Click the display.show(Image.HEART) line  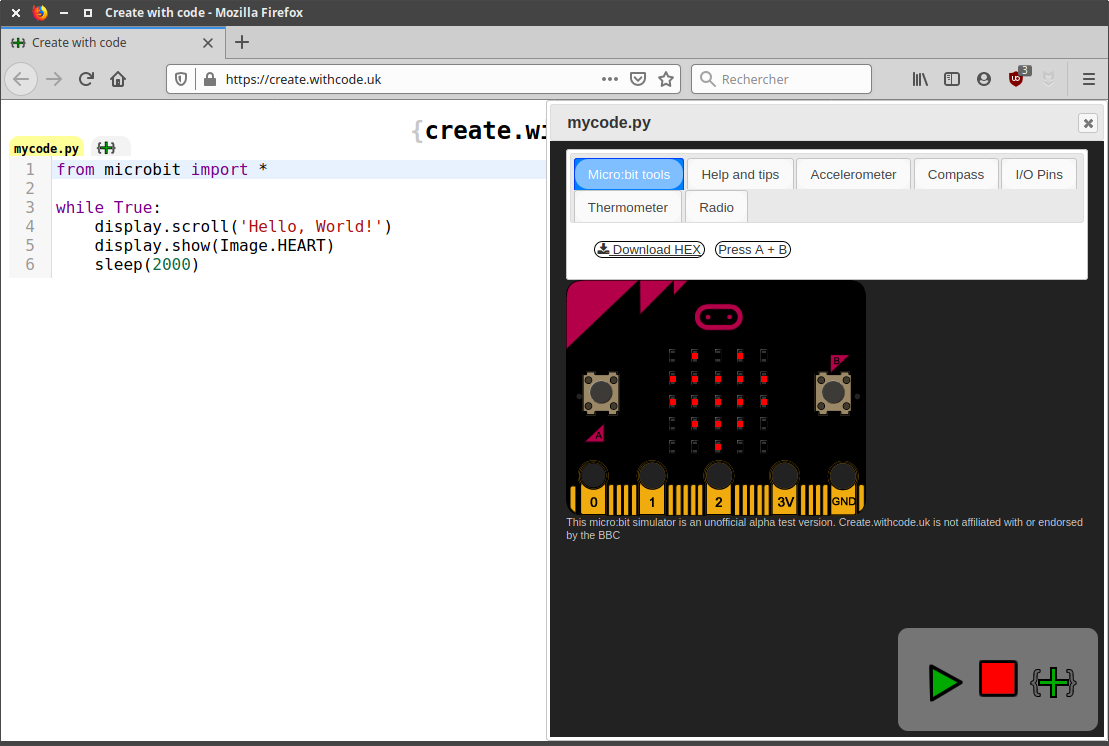click(214, 246)
